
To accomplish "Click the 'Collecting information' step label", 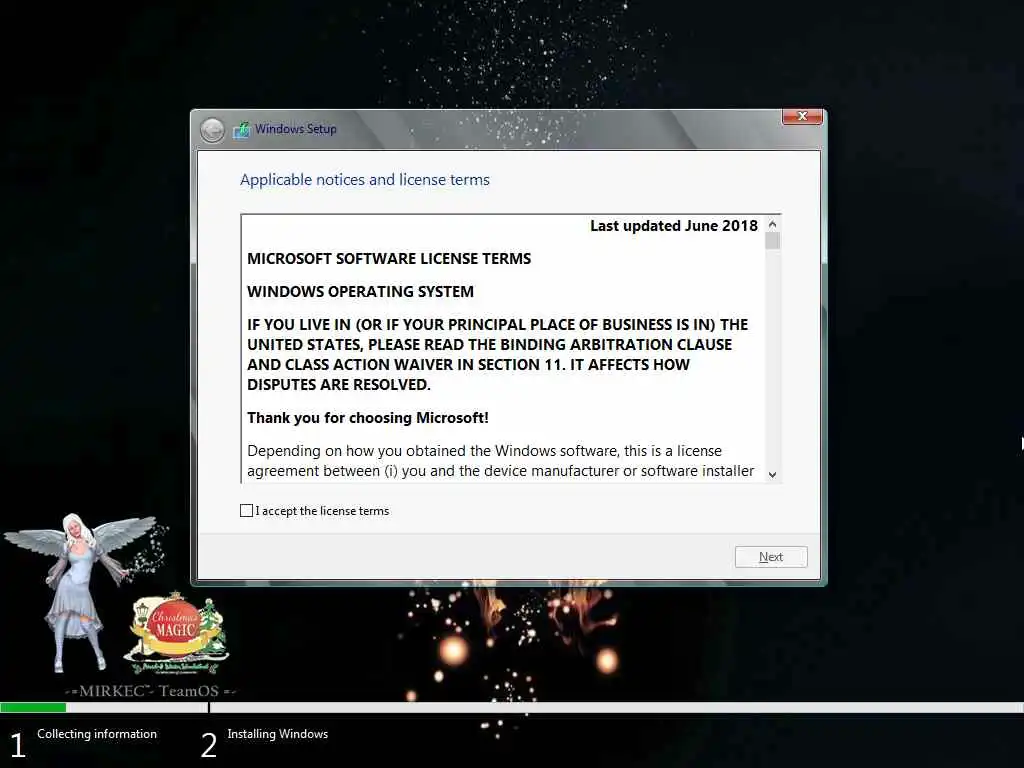I will pyautogui.click(x=97, y=734).
